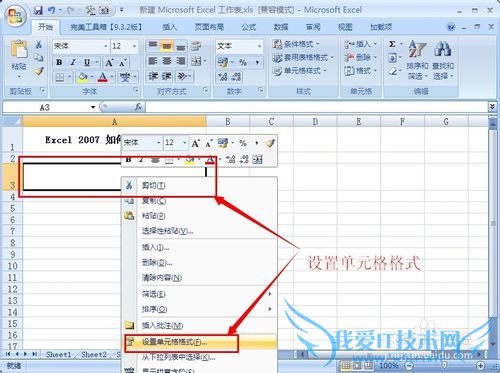Click the borders icon in ribbon

60,77
